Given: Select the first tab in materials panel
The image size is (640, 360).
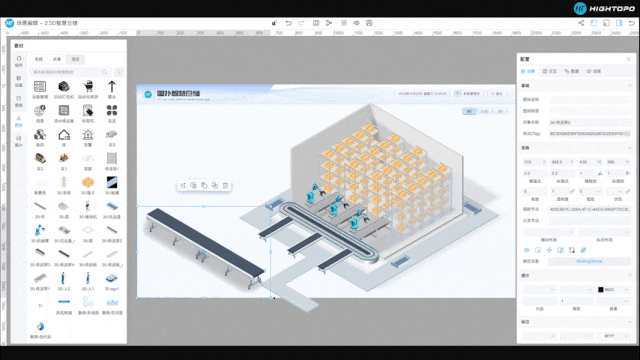Looking at the screenshot, I should (x=39, y=59).
